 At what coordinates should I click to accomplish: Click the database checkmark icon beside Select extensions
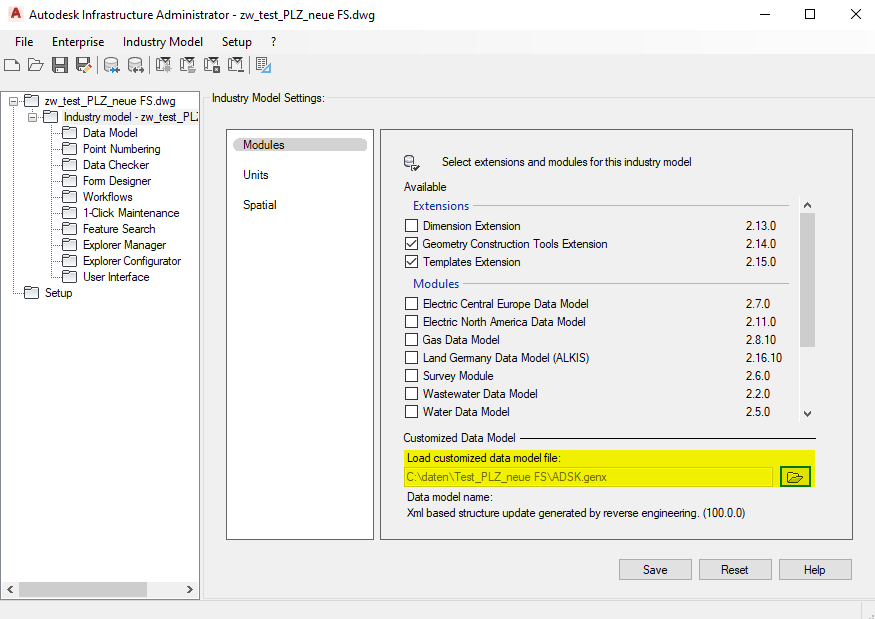click(x=411, y=163)
